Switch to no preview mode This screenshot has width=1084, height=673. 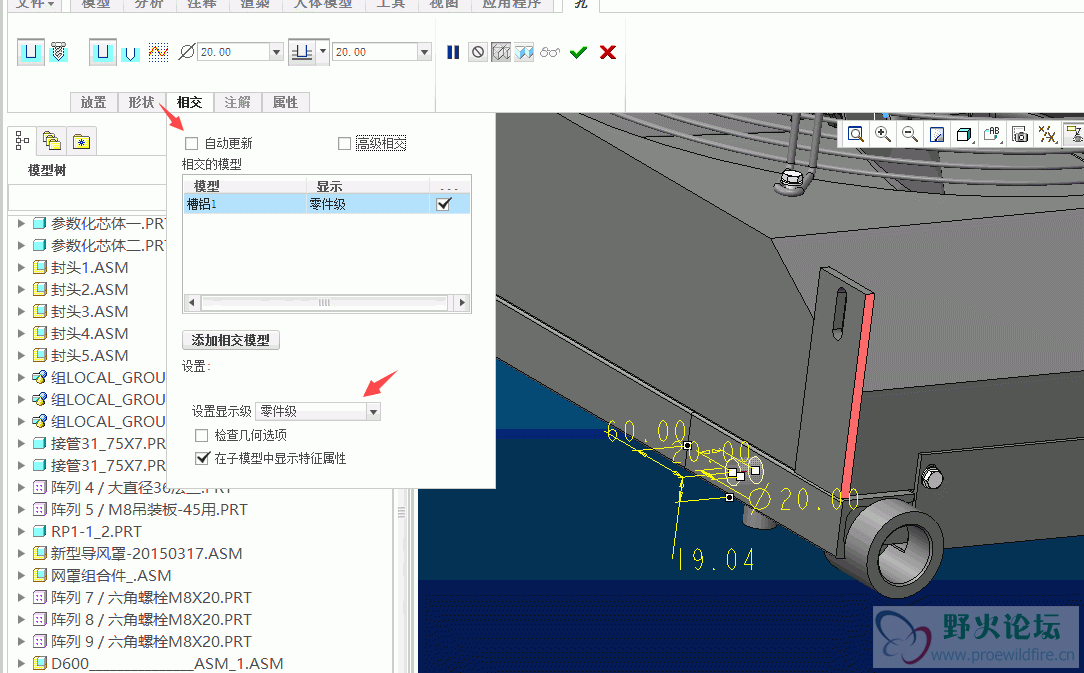pos(478,52)
